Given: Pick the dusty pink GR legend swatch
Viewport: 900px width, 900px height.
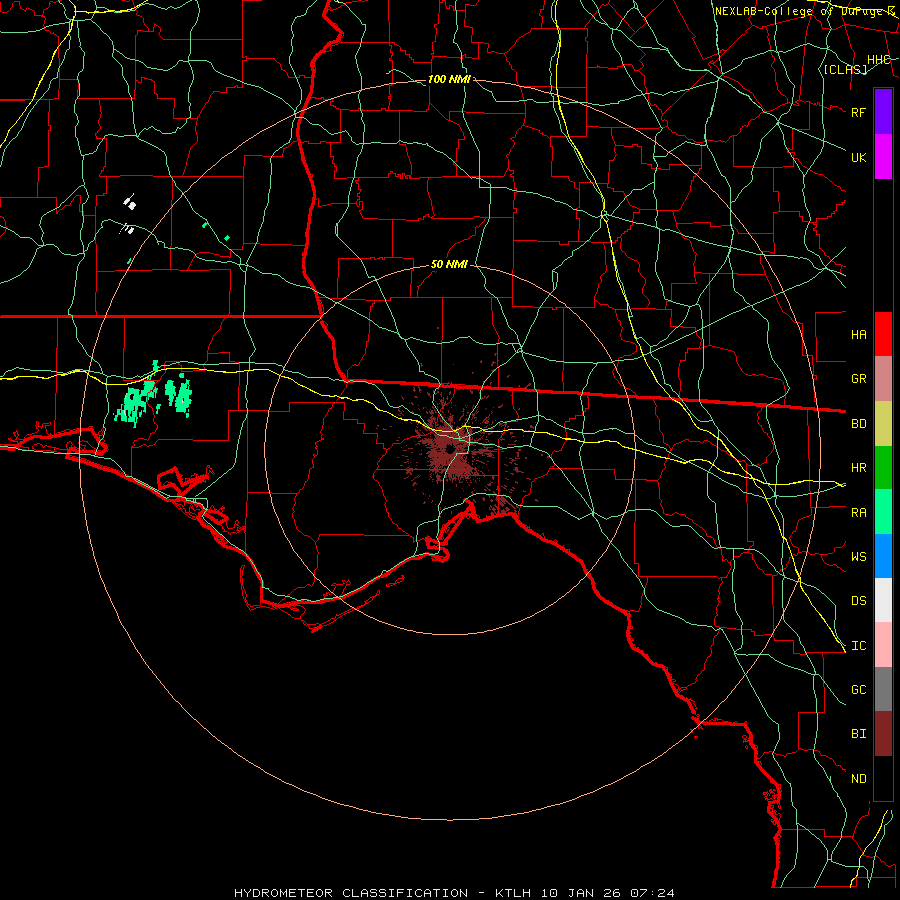Looking at the screenshot, I should click(x=883, y=379).
